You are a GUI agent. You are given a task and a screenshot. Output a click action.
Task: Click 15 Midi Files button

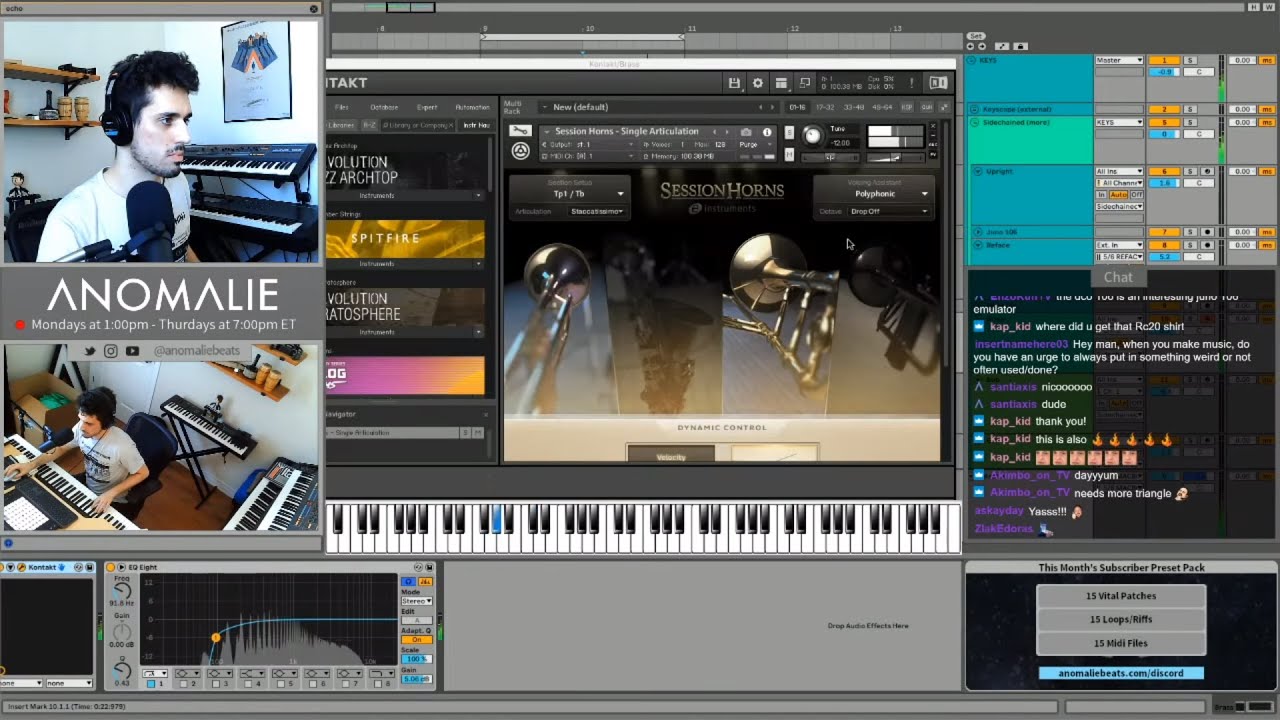[x=1121, y=643]
